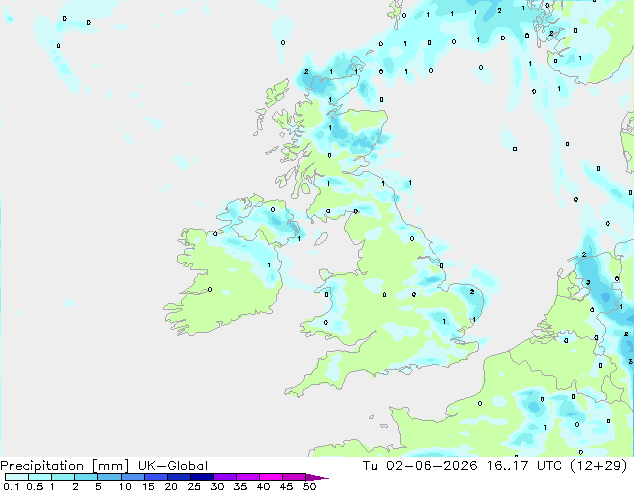Click the "20" legend scale label
634x490 pixels.
[x=171, y=486]
